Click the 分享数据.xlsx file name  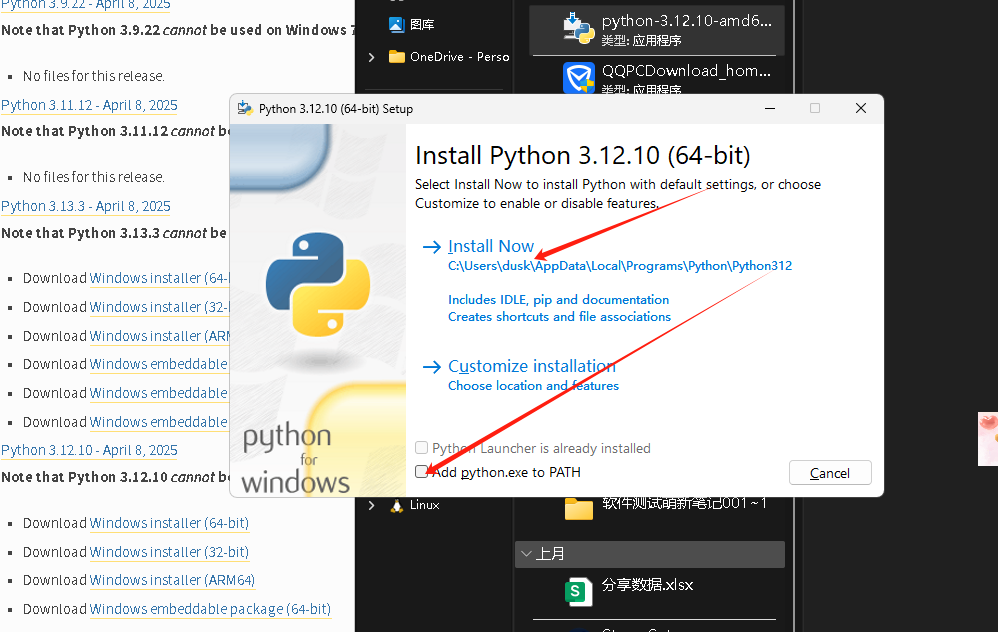pos(647,585)
